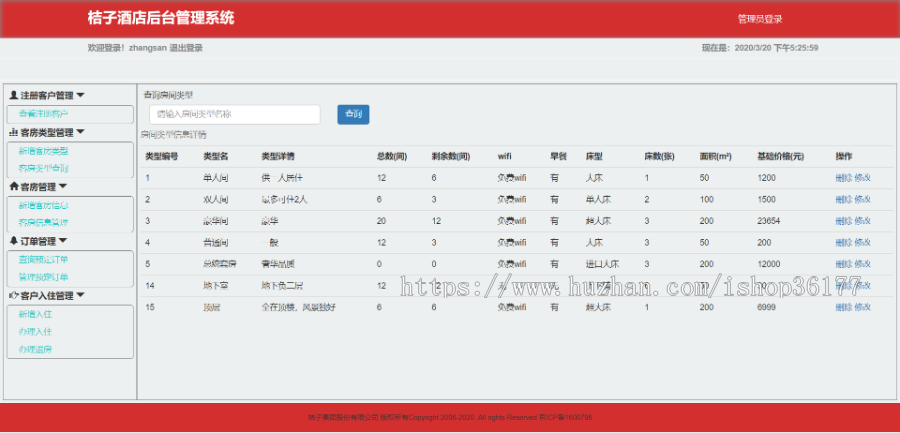The image size is (900, 433).
Task: Click 管理员登录 in the red header
Action: point(760,19)
